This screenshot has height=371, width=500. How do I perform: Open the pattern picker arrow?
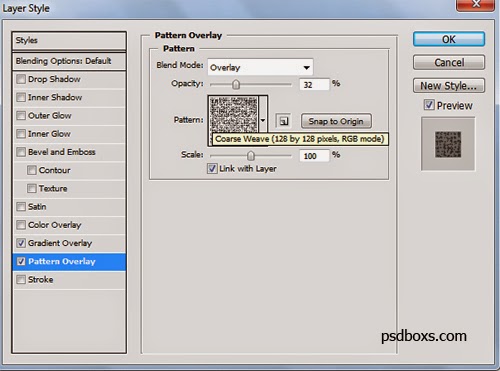(x=263, y=120)
